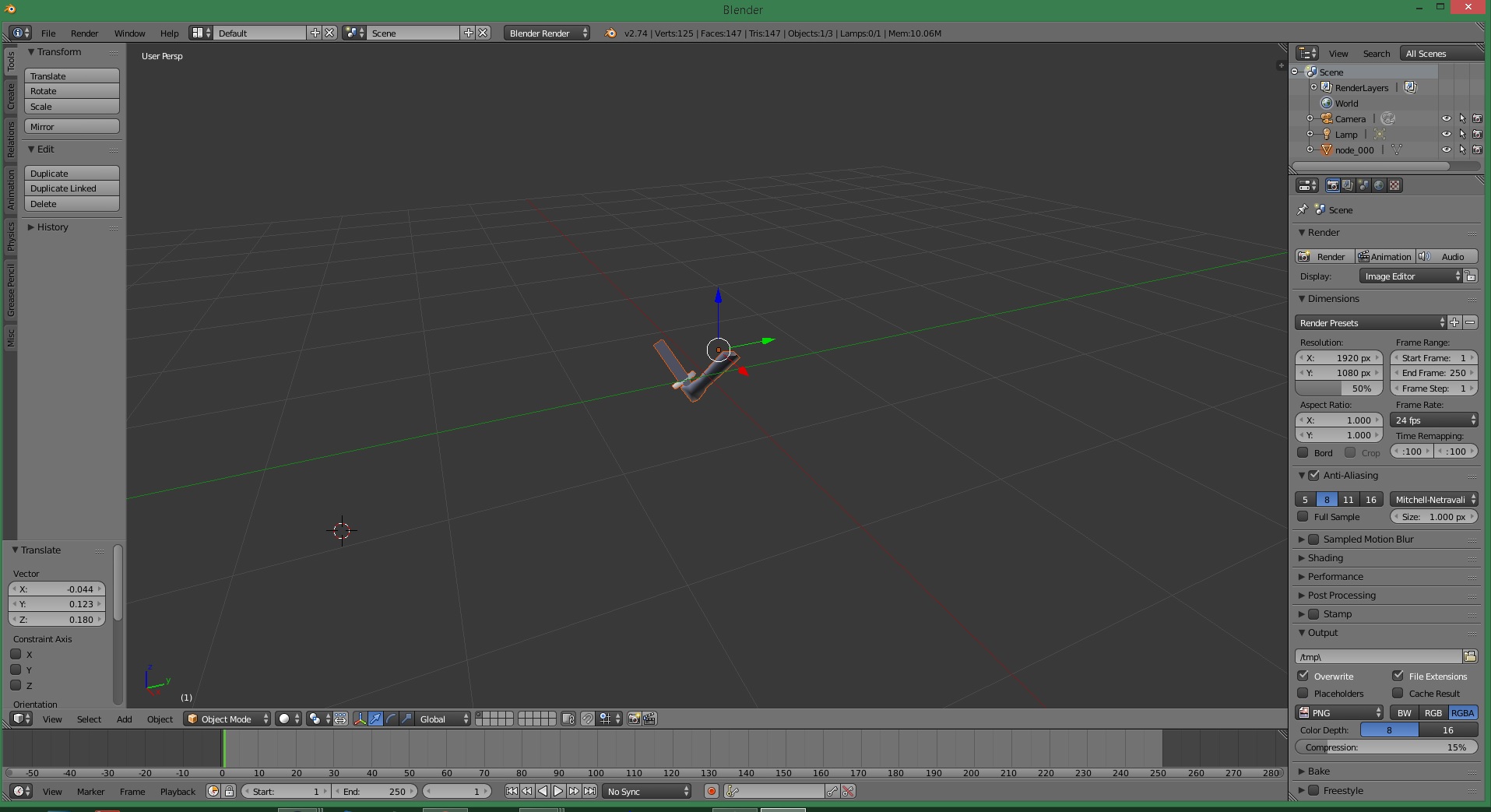Click the World properties tab icon
1491x812 pixels.
(1379, 185)
